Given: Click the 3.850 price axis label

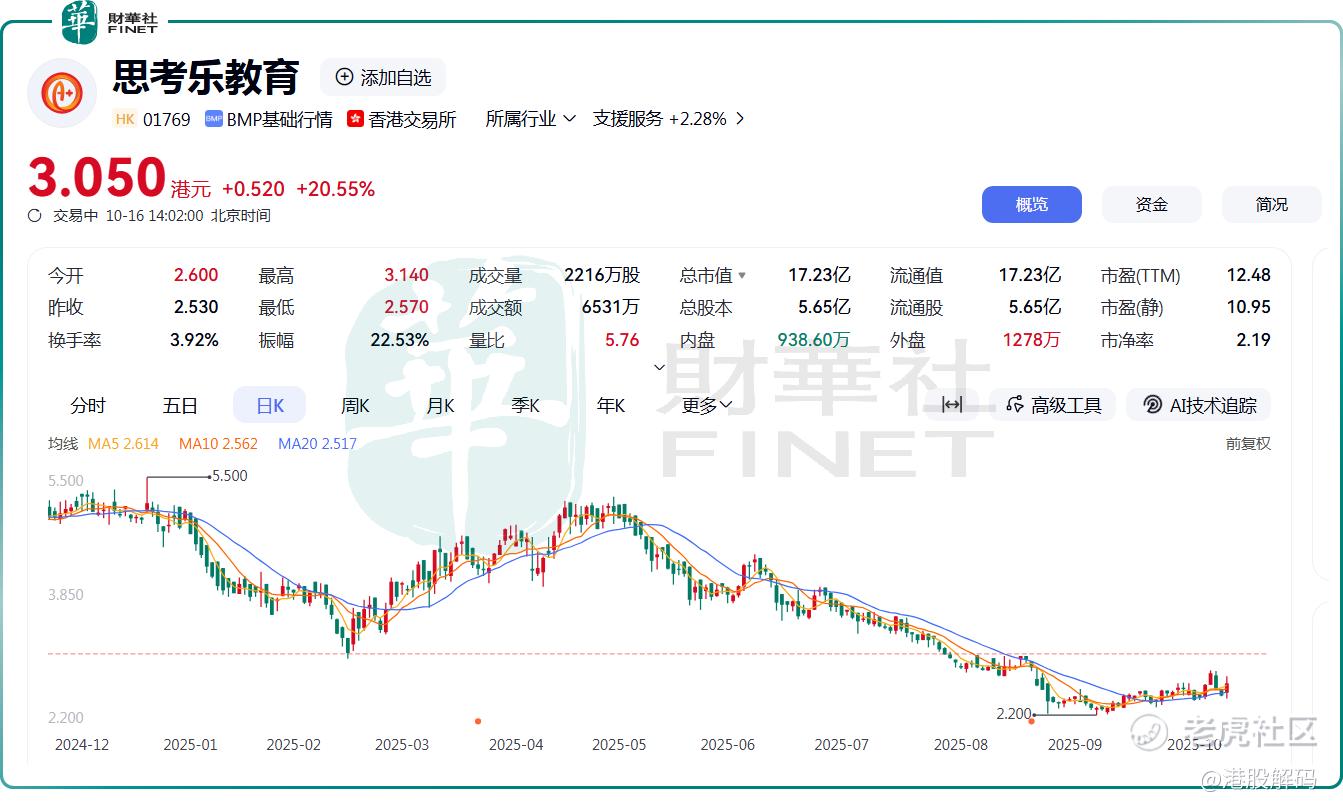Looking at the screenshot, I should tap(66, 595).
